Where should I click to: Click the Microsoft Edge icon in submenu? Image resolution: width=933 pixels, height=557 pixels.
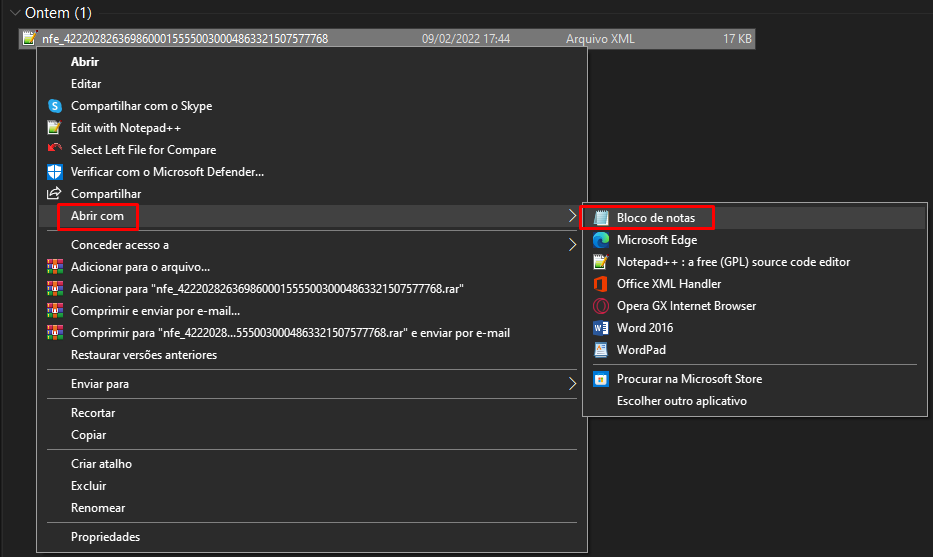coord(601,240)
